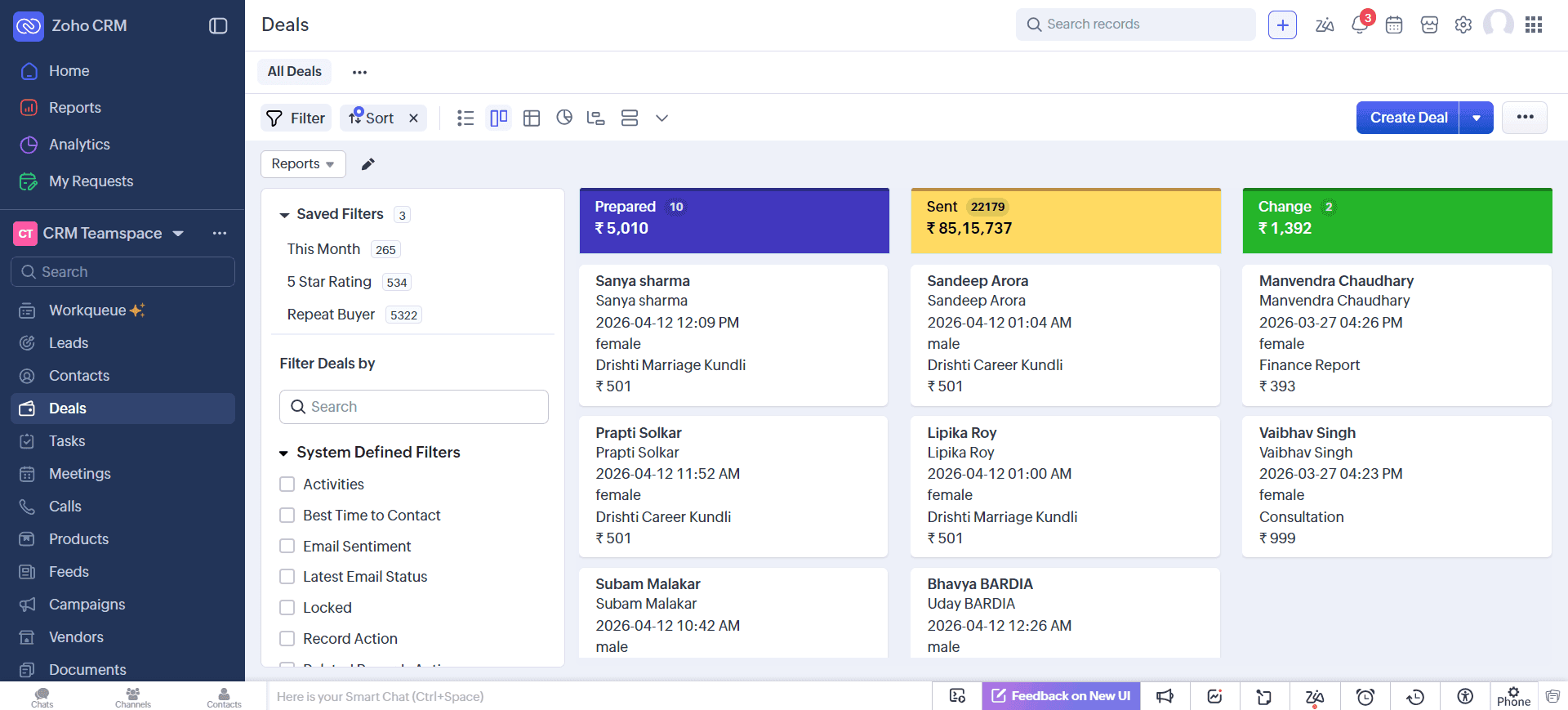1568x710 pixels.
Task: Open the notifications bell icon
Action: click(x=1360, y=25)
